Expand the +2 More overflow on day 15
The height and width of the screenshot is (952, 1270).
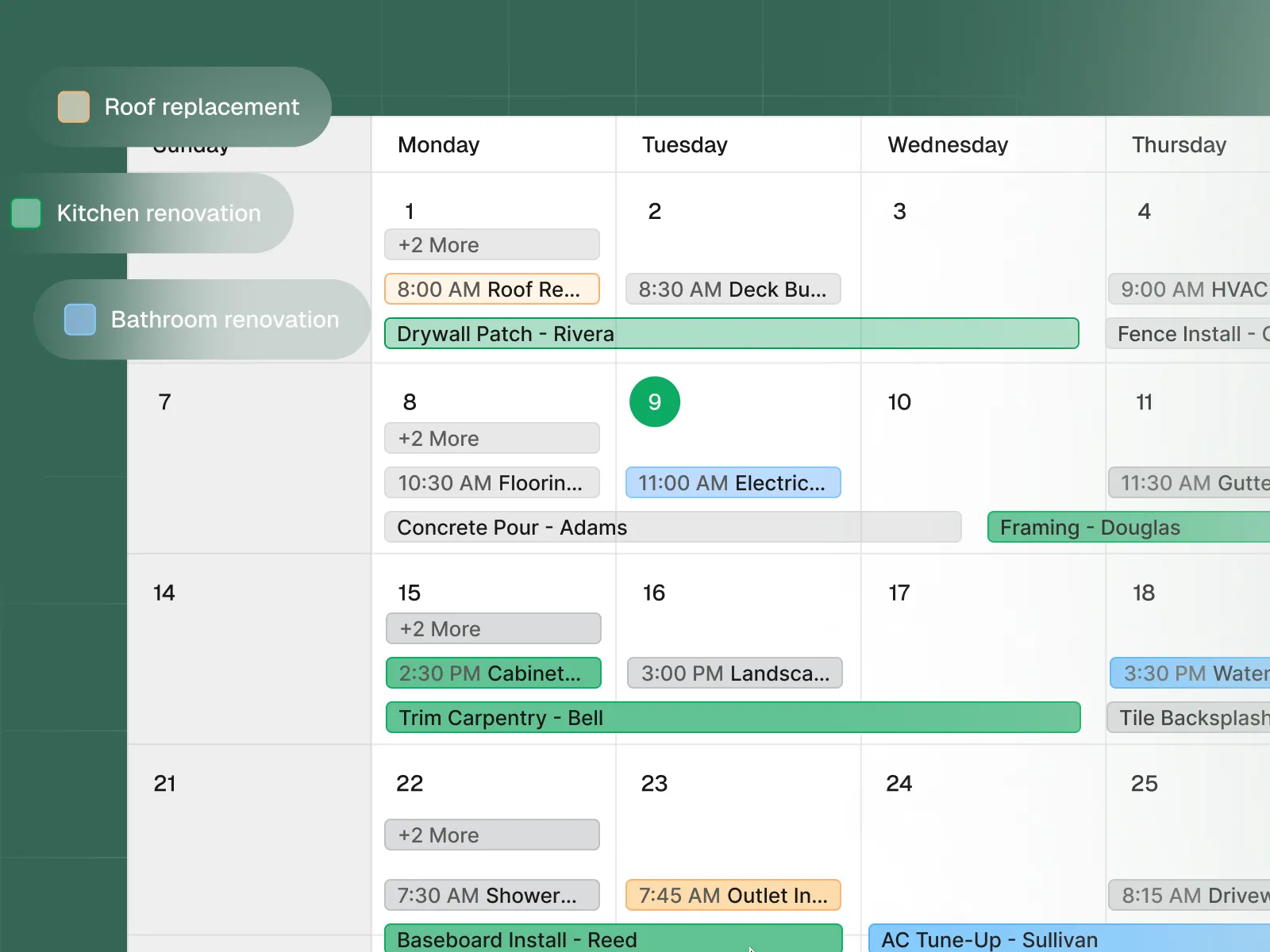(493, 628)
